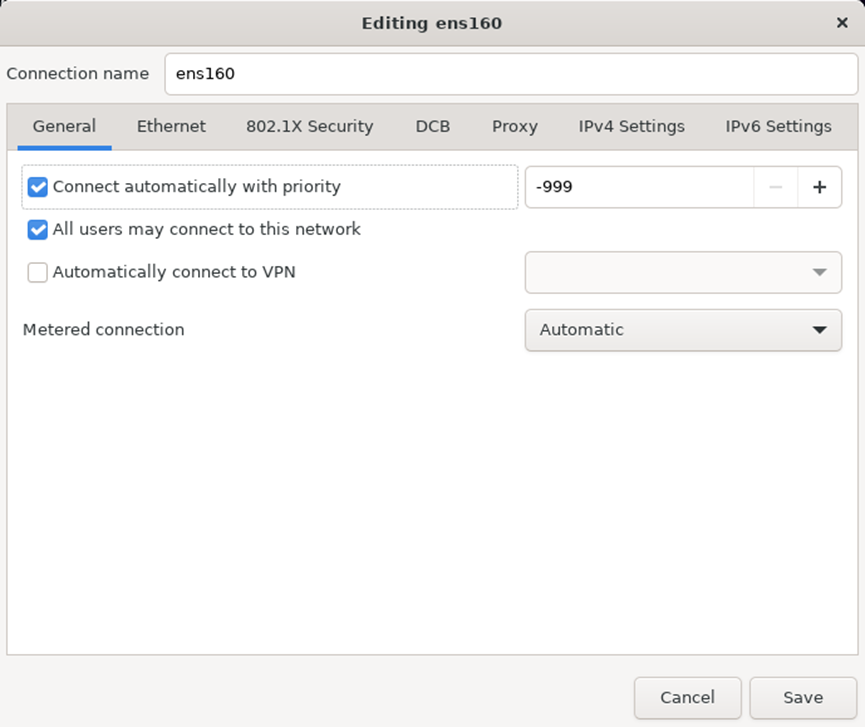Close the Editing ens160 dialog
865x727 pixels.
pyautogui.click(x=842, y=23)
